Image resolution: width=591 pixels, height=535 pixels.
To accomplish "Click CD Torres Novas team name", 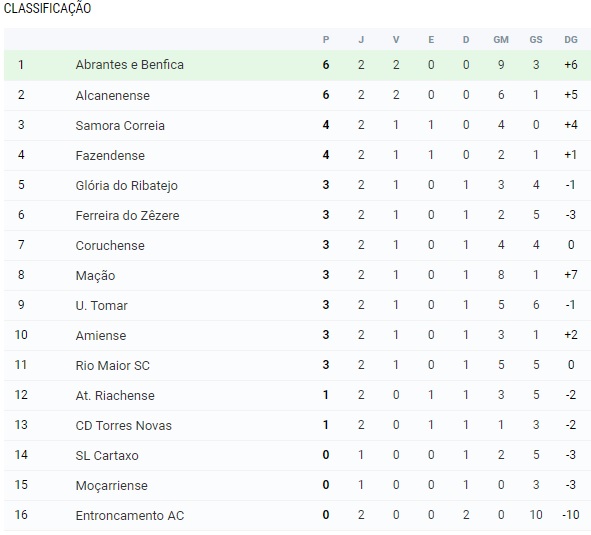I will pyautogui.click(x=123, y=426).
